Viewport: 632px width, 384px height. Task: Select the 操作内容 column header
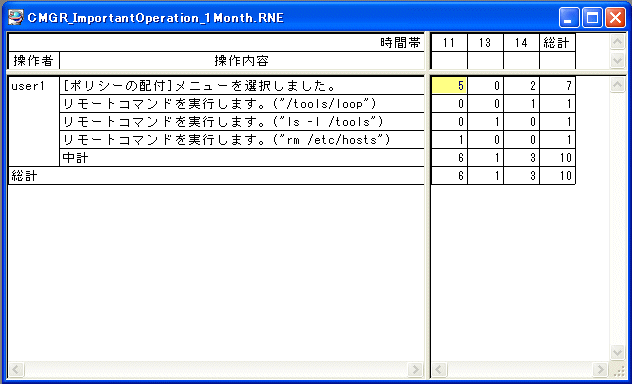[242, 60]
